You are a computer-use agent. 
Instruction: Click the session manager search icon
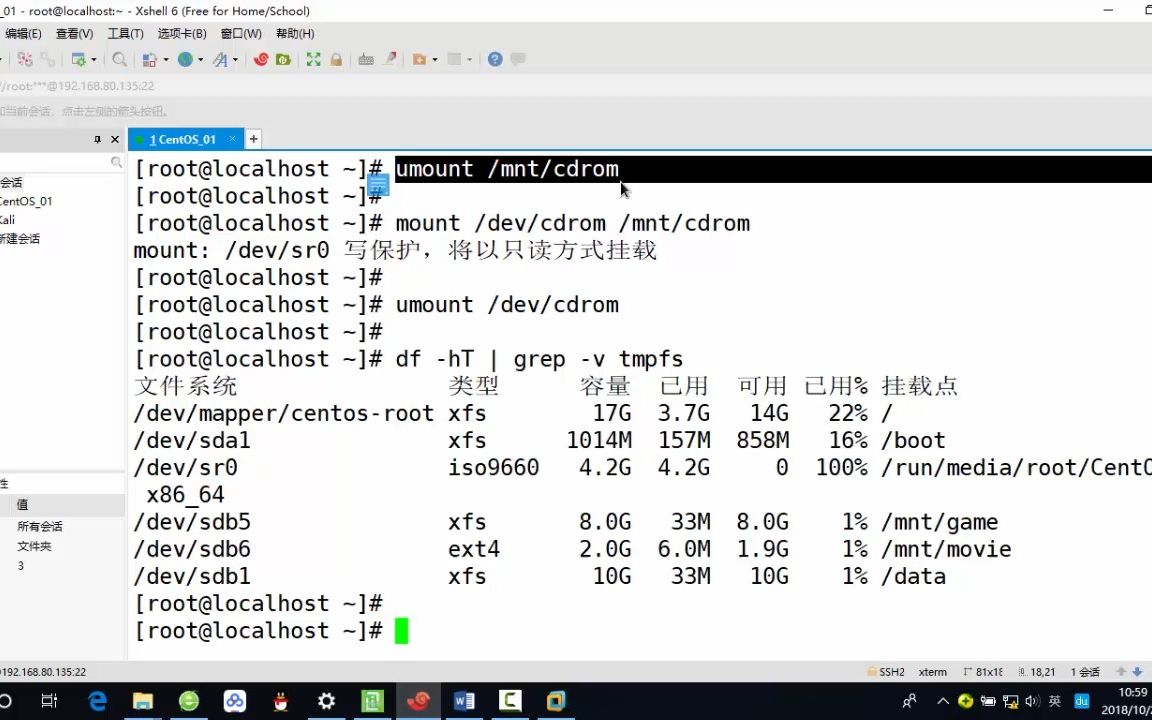(116, 162)
